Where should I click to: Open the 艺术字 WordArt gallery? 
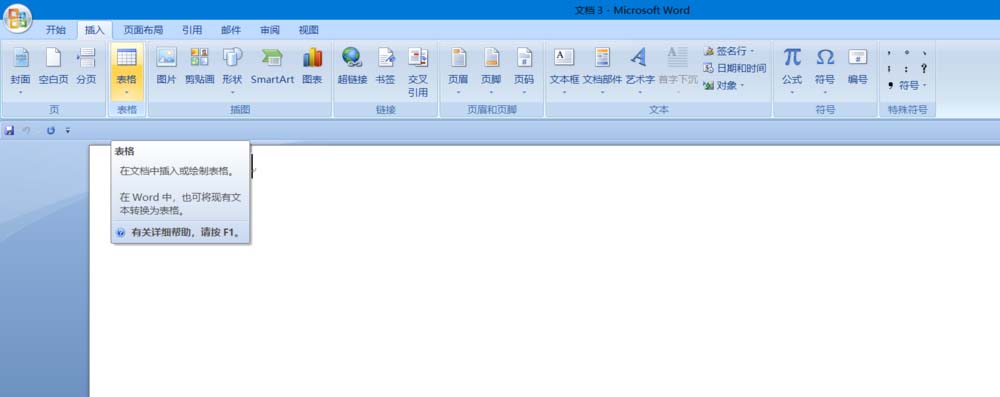coord(640,70)
